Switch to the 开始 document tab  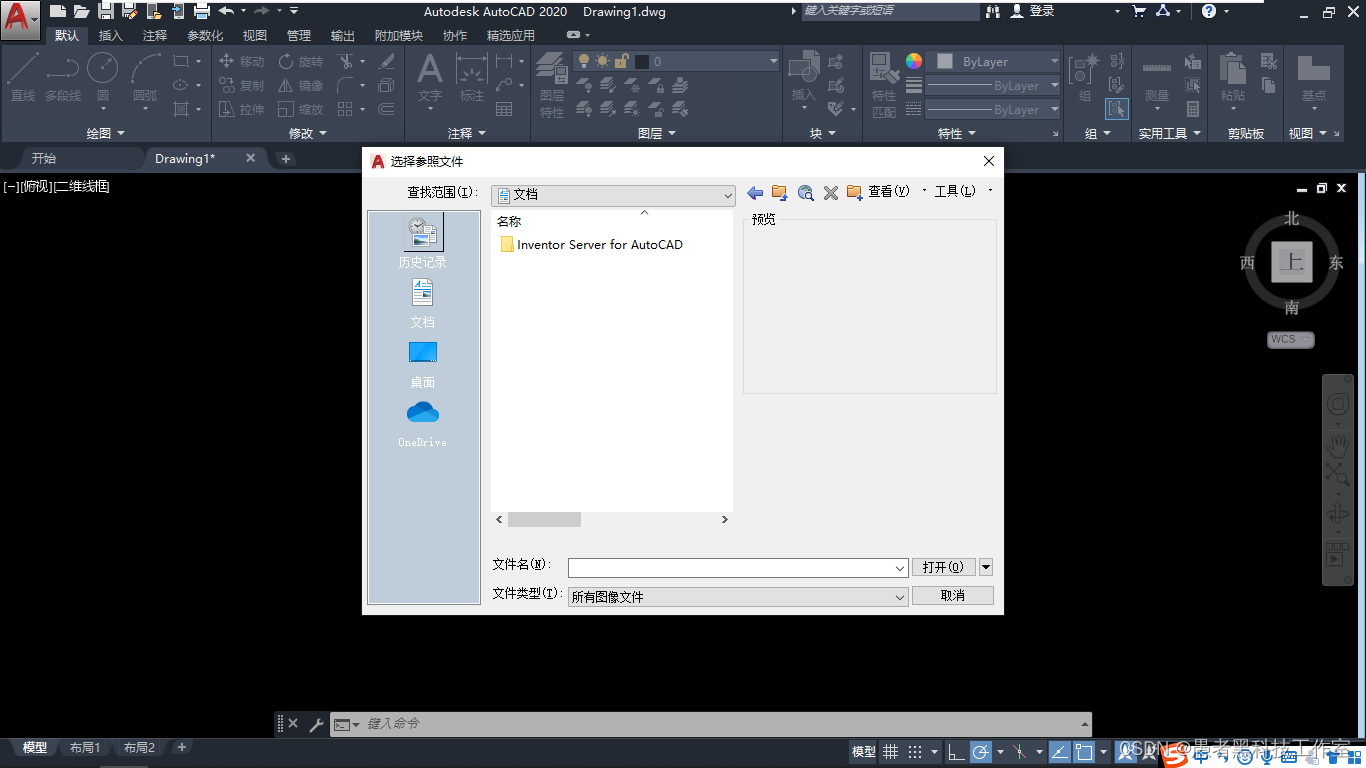[x=44, y=158]
